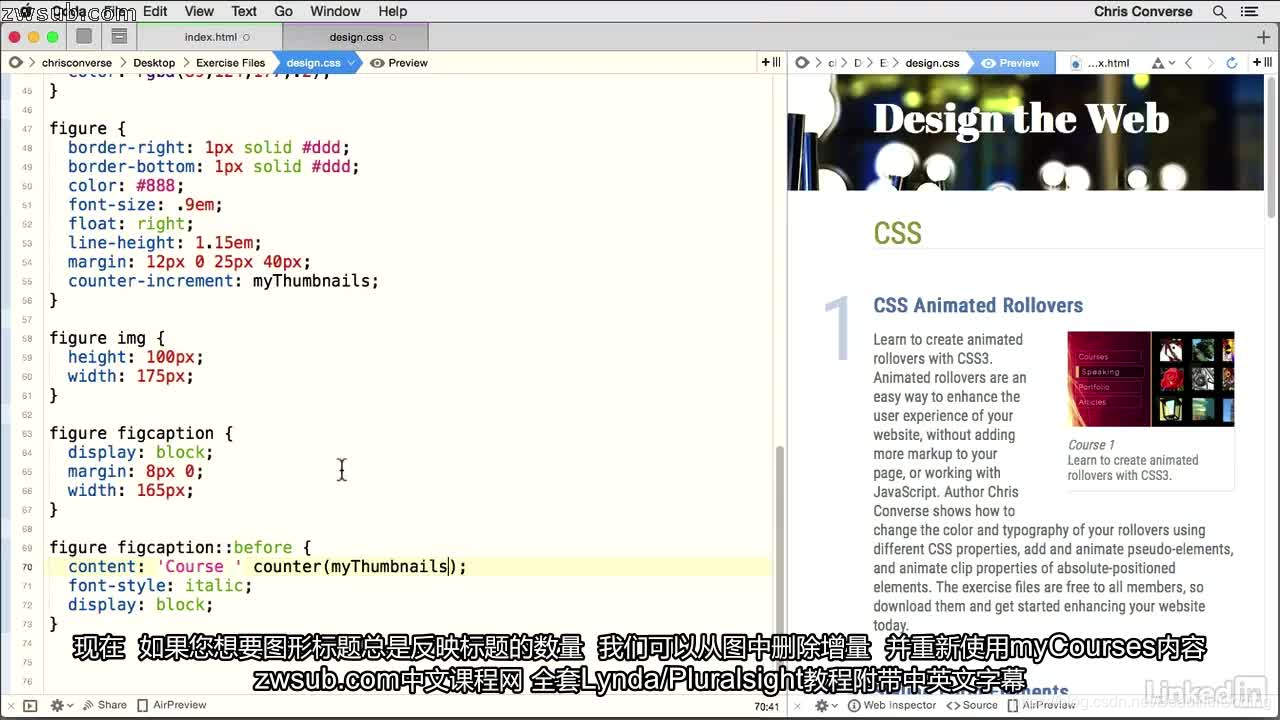This screenshot has height=720, width=1280.
Task: Click the split pane icon in left path bar
Action: (771, 62)
